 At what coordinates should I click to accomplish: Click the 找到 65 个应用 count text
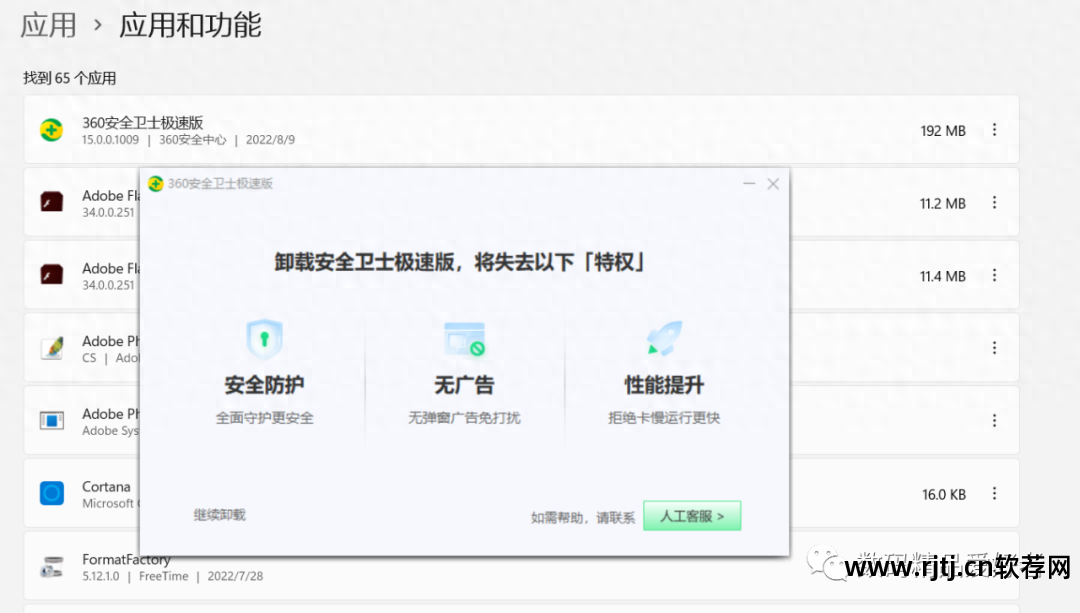[70, 78]
